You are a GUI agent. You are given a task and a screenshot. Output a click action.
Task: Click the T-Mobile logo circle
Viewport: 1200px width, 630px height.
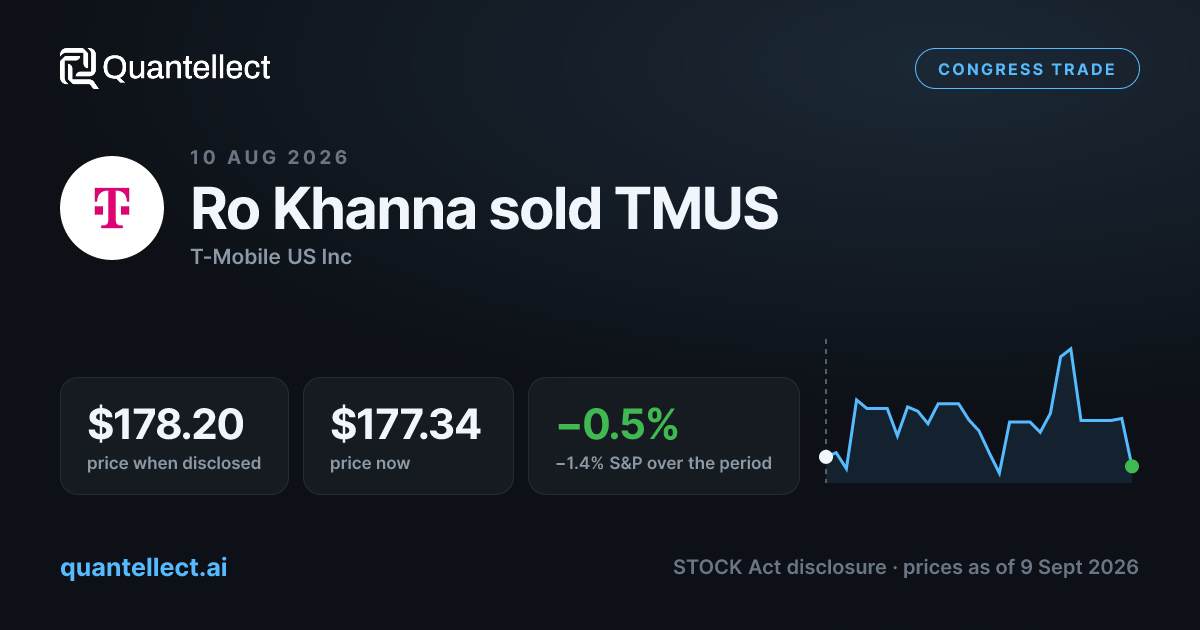click(x=111, y=207)
